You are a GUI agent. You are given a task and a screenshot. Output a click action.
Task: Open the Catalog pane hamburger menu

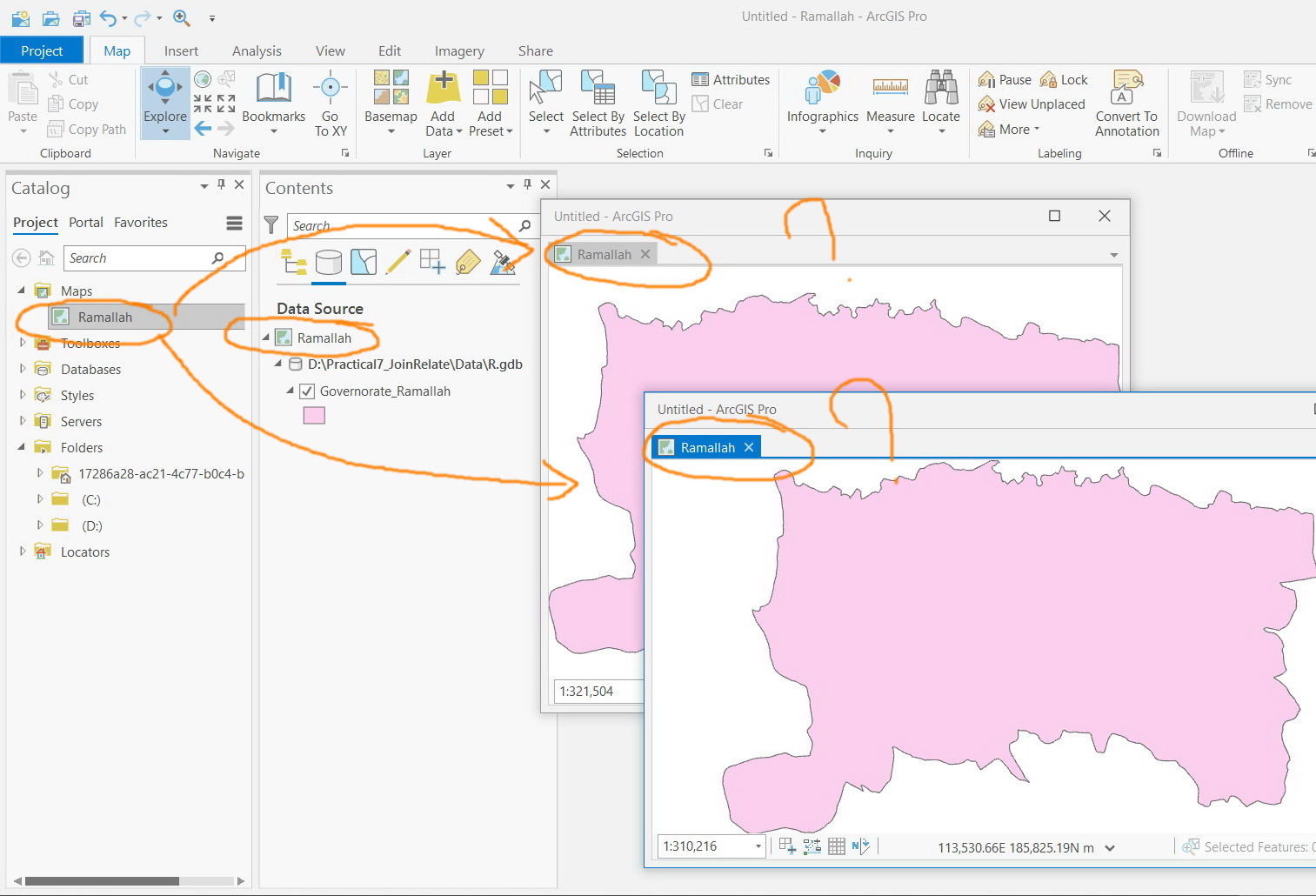(x=235, y=224)
